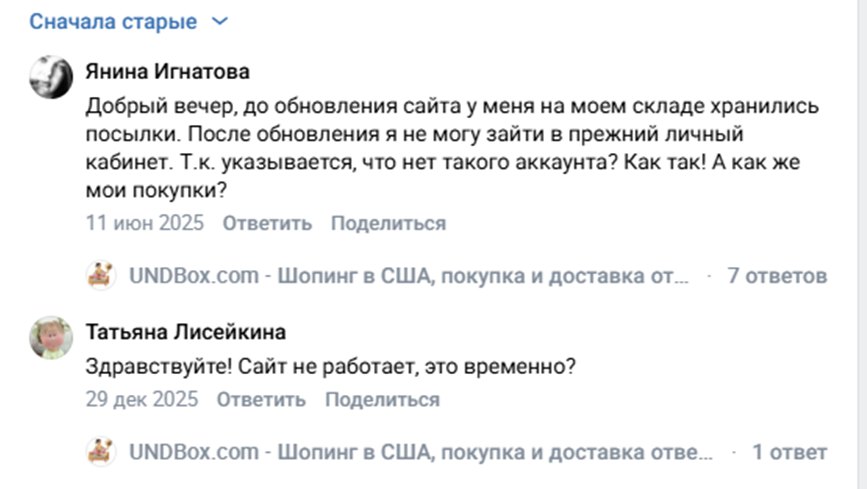Screen dimensions: 867x489
Task: Reply to Янина Игнатова's comment
Action: [x=267, y=223]
